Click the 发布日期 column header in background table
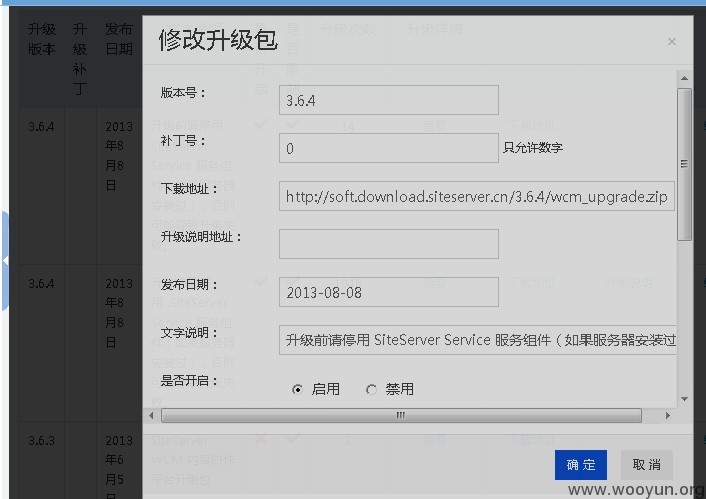 pos(119,39)
